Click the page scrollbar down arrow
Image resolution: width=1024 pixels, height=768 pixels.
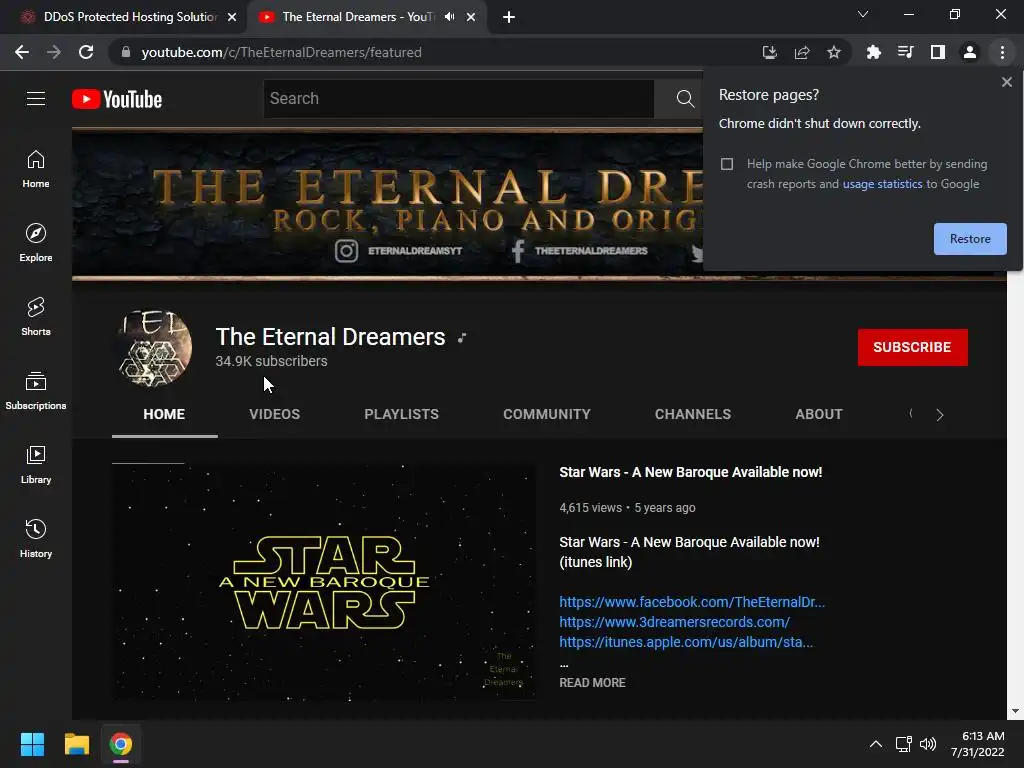tap(1015, 711)
